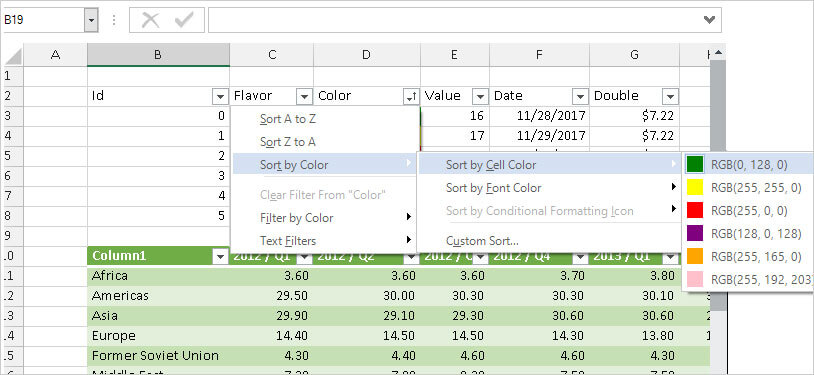This screenshot has width=814, height=375.
Task: Select column G header
Action: point(634,56)
